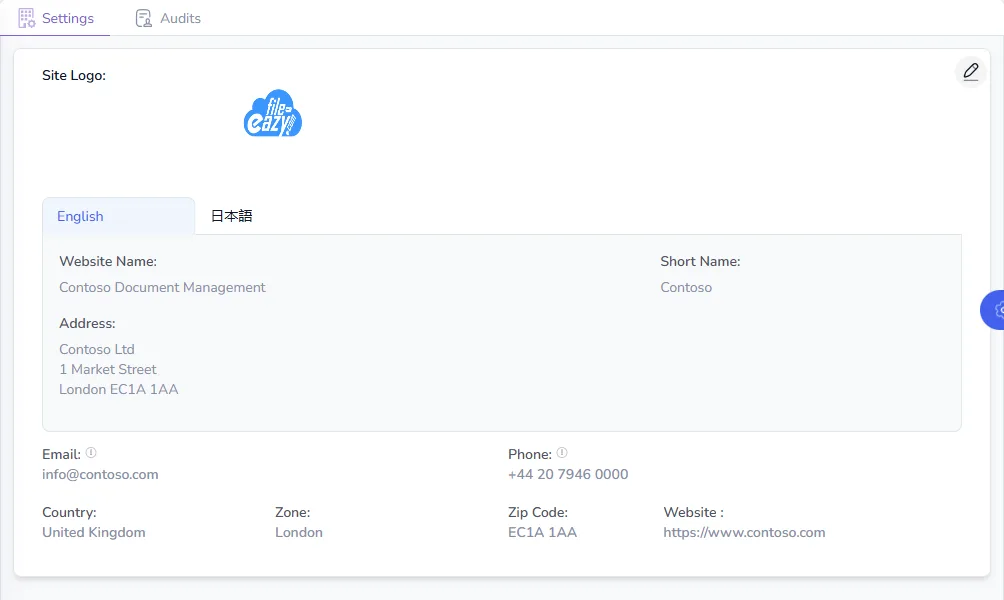Click the short name value Contoso

click(x=686, y=288)
